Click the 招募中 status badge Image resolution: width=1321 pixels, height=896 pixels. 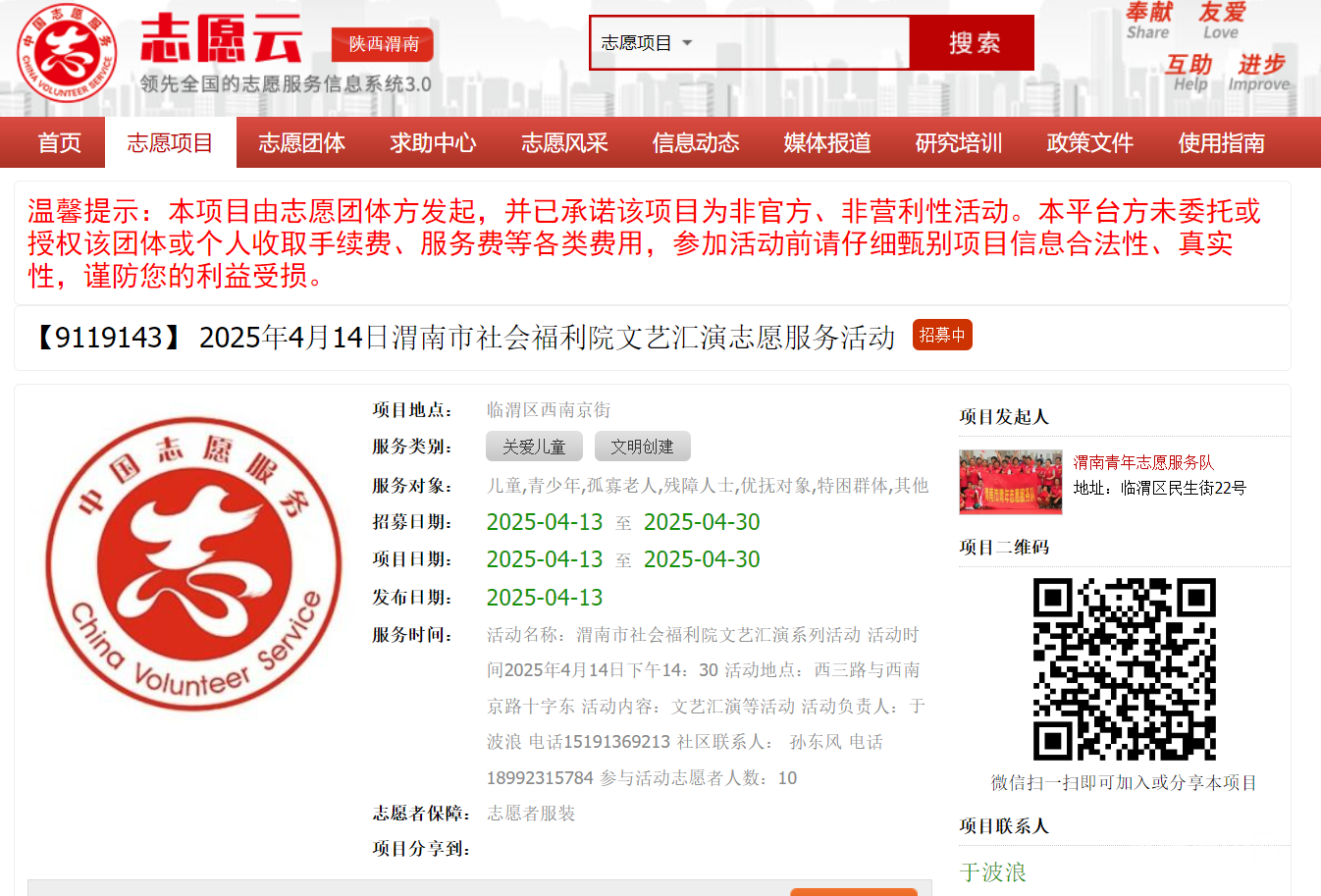pos(941,336)
